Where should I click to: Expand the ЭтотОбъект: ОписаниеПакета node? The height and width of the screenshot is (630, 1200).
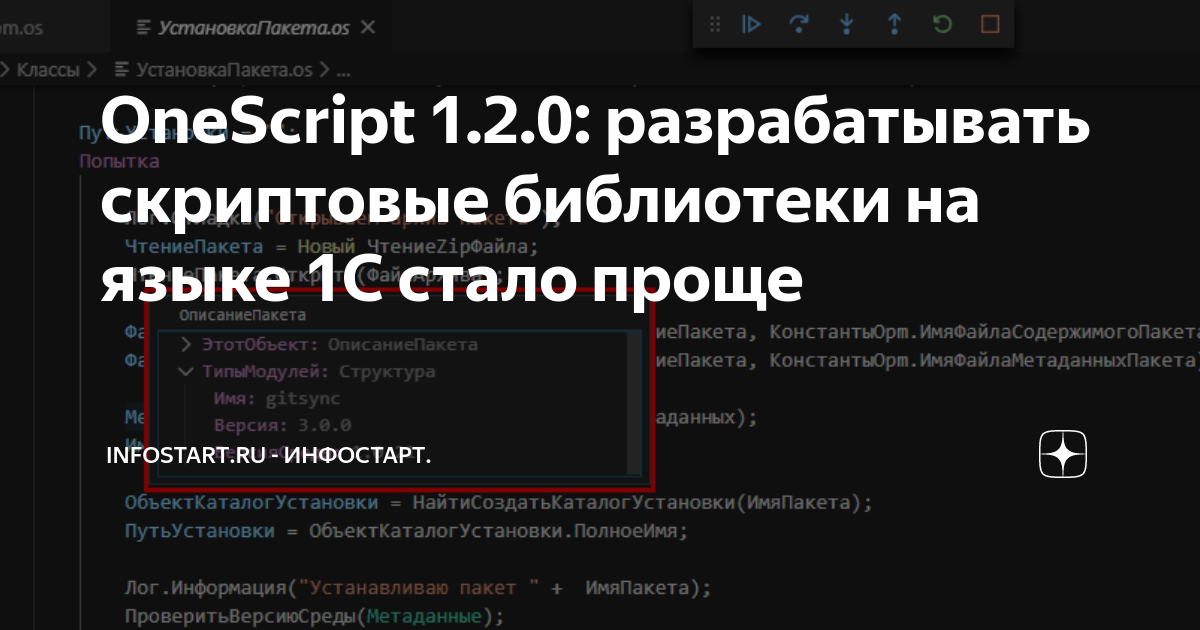pos(184,346)
